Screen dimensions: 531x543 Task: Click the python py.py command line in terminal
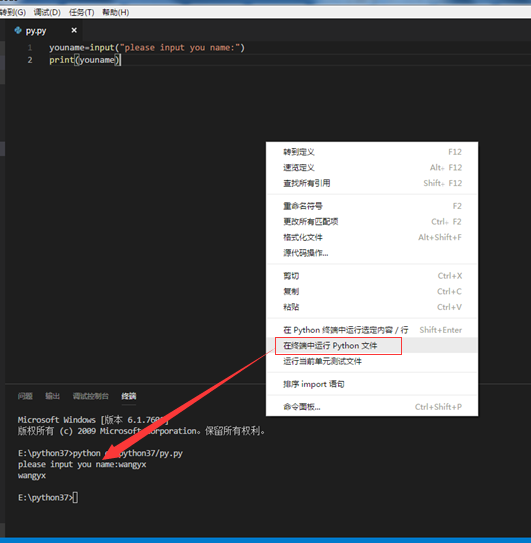pyautogui.click(x=100, y=453)
